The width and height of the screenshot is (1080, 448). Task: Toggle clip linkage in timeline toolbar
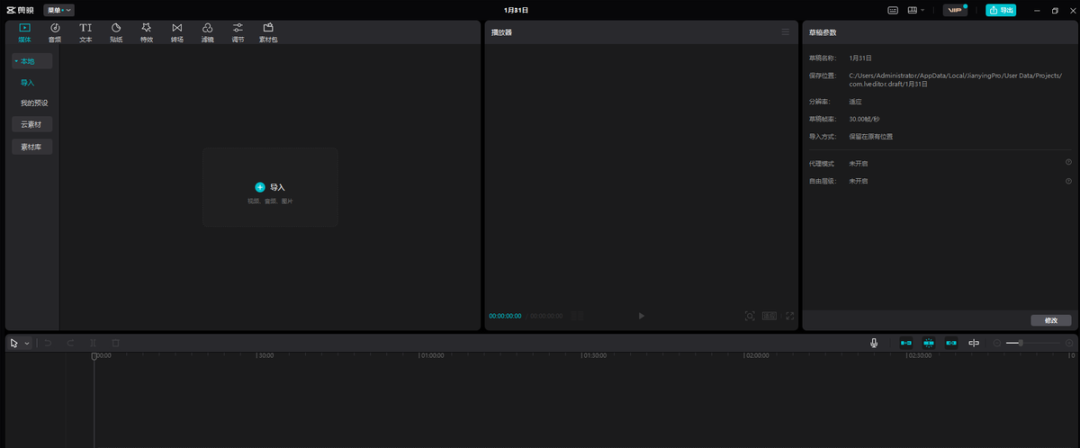[951, 343]
